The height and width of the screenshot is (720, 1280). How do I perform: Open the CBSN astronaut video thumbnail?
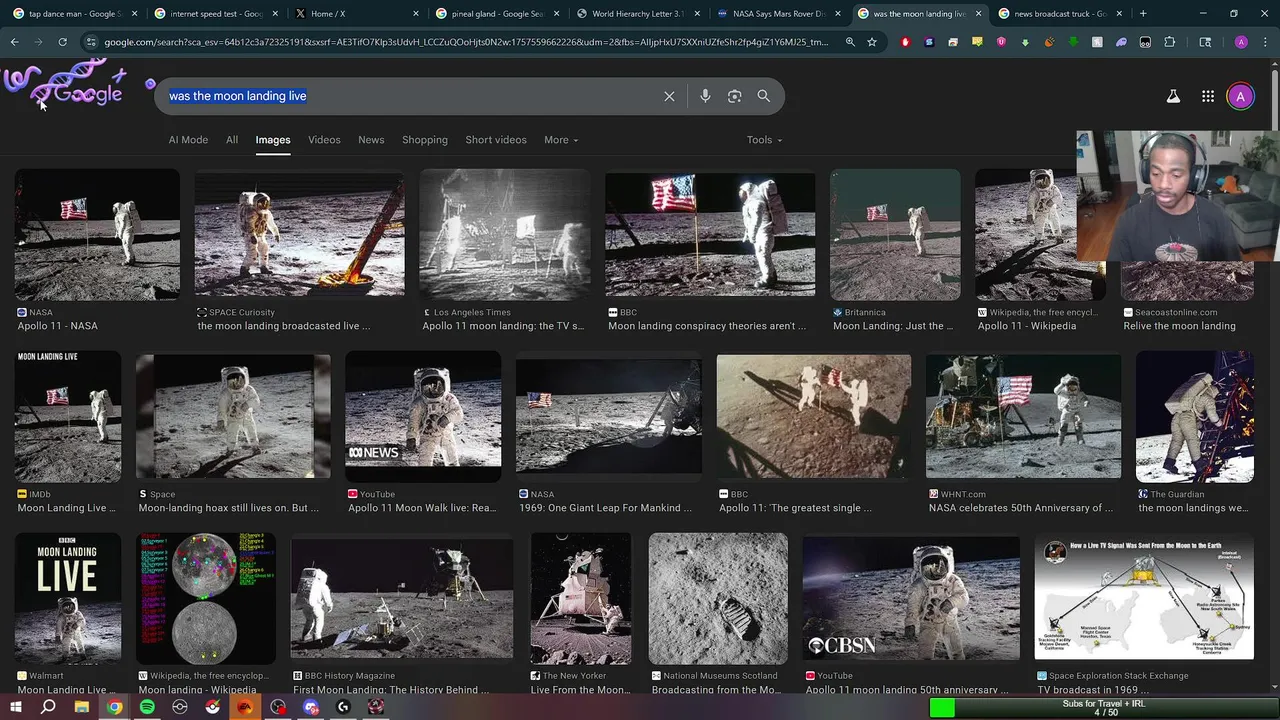(x=911, y=598)
